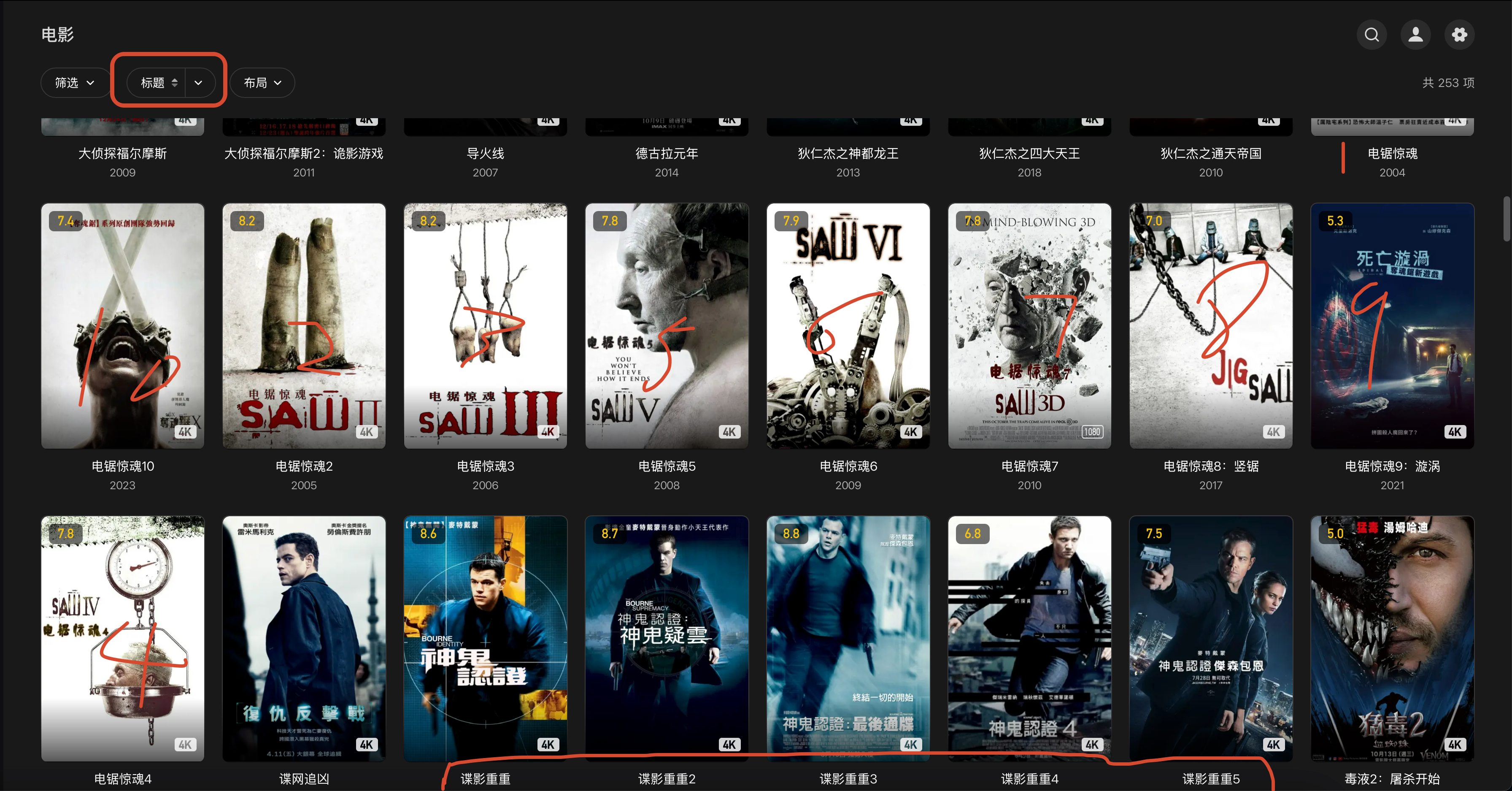Screen dimensions: 1512x791
Task: Open the search icon in the header
Action: tap(1372, 35)
